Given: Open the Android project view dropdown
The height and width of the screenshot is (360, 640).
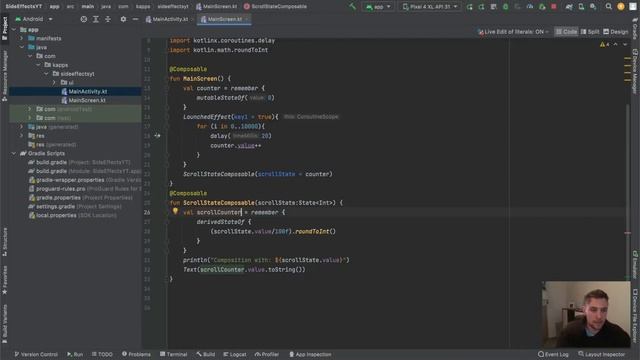Looking at the screenshot, I should pyautogui.click(x=34, y=19).
